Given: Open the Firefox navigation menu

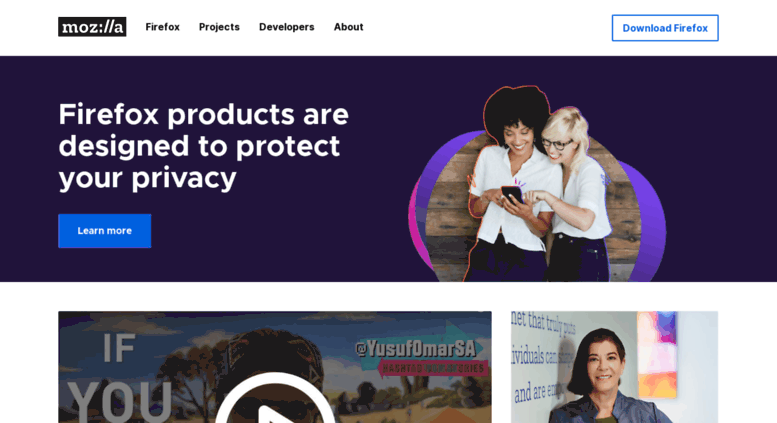Looking at the screenshot, I should point(163,27).
